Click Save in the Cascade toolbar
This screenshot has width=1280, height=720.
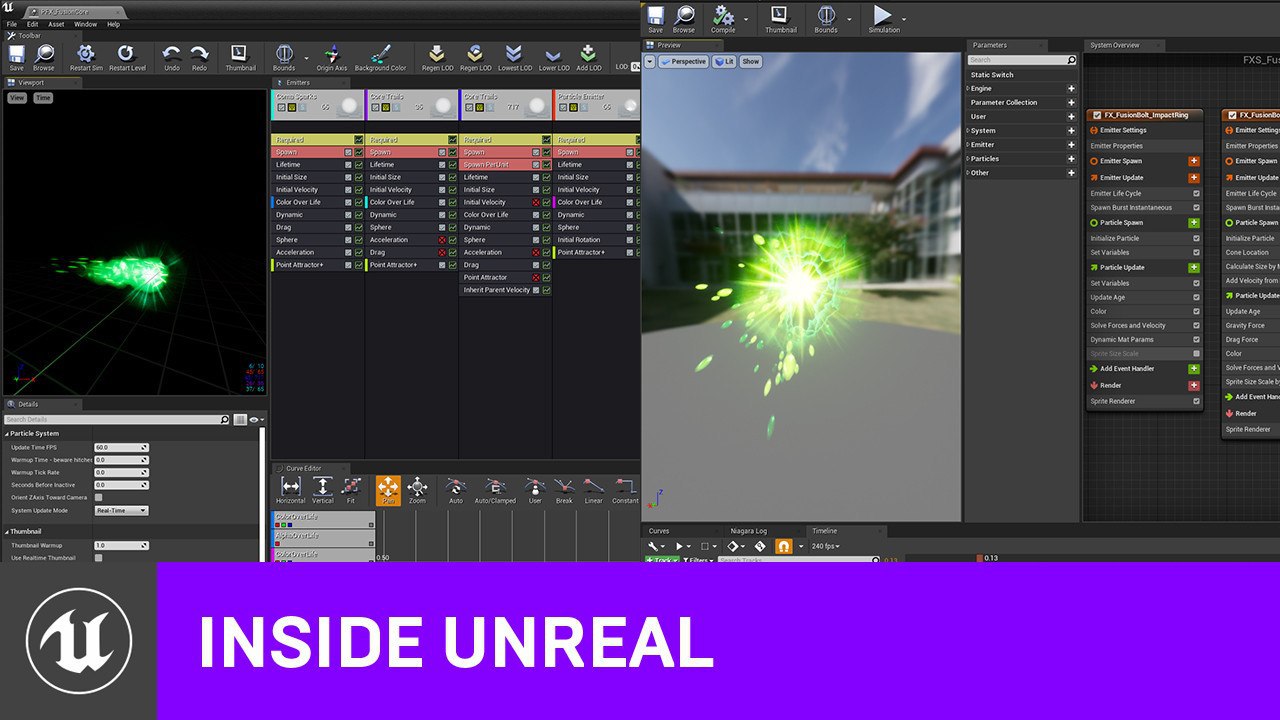[16, 57]
